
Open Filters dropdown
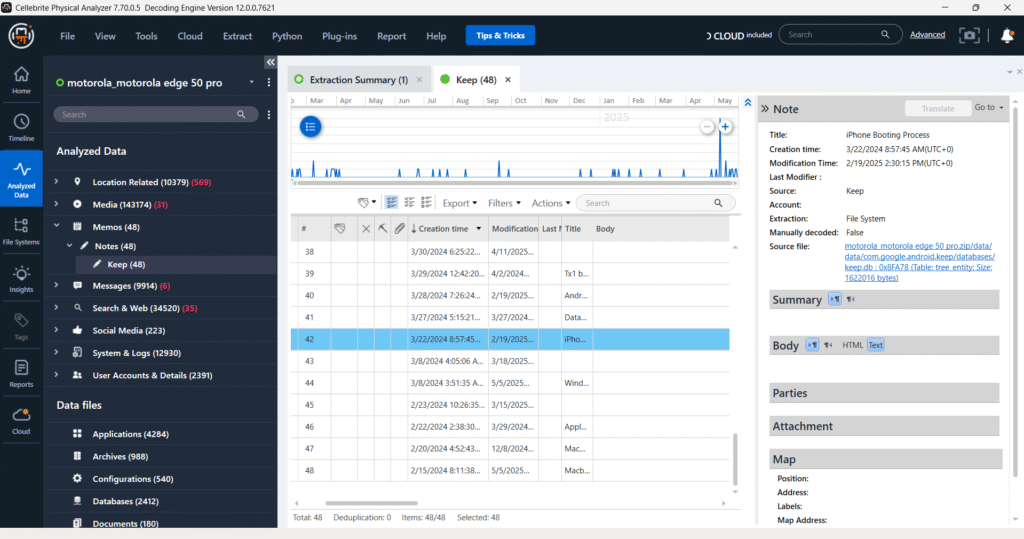(x=504, y=203)
